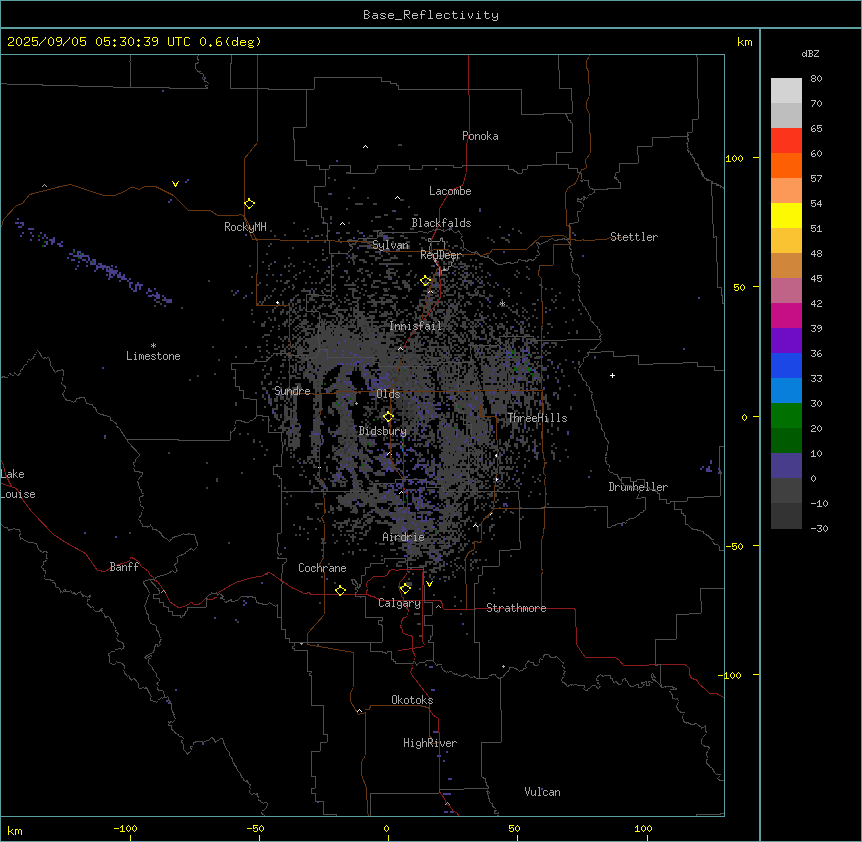This screenshot has height=842, width=862.
Task: Click the dBZ legend heading
Action: pos(810,54)
